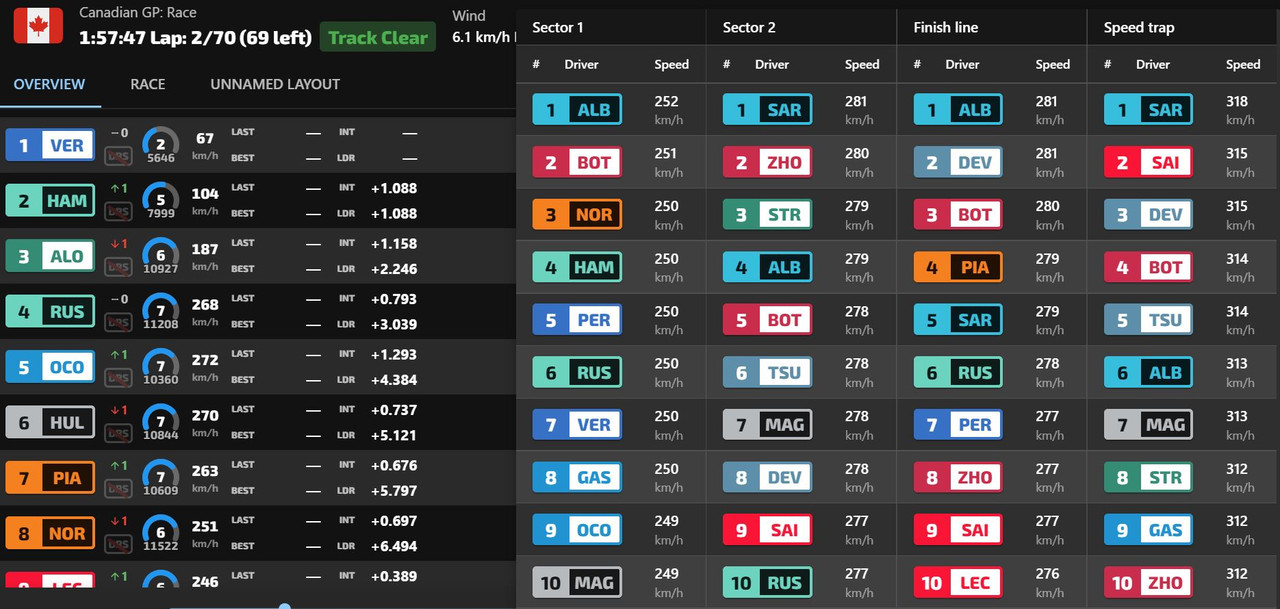Click the Speed trap table heading
The height and width of the screenshot is (609, 1280).
tap(1139, 27)
